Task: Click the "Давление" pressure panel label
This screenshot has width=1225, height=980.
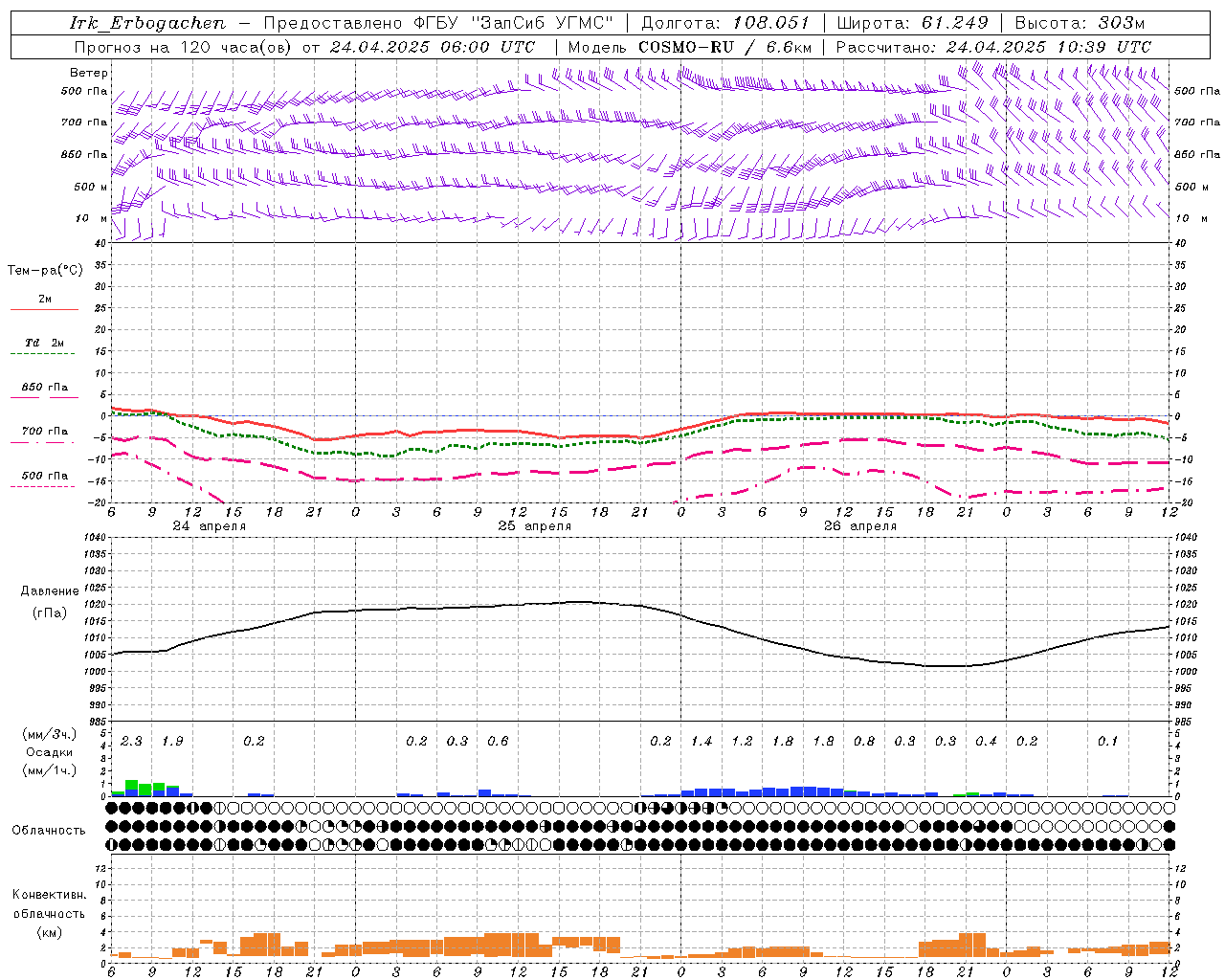Action: coord(50,591)
